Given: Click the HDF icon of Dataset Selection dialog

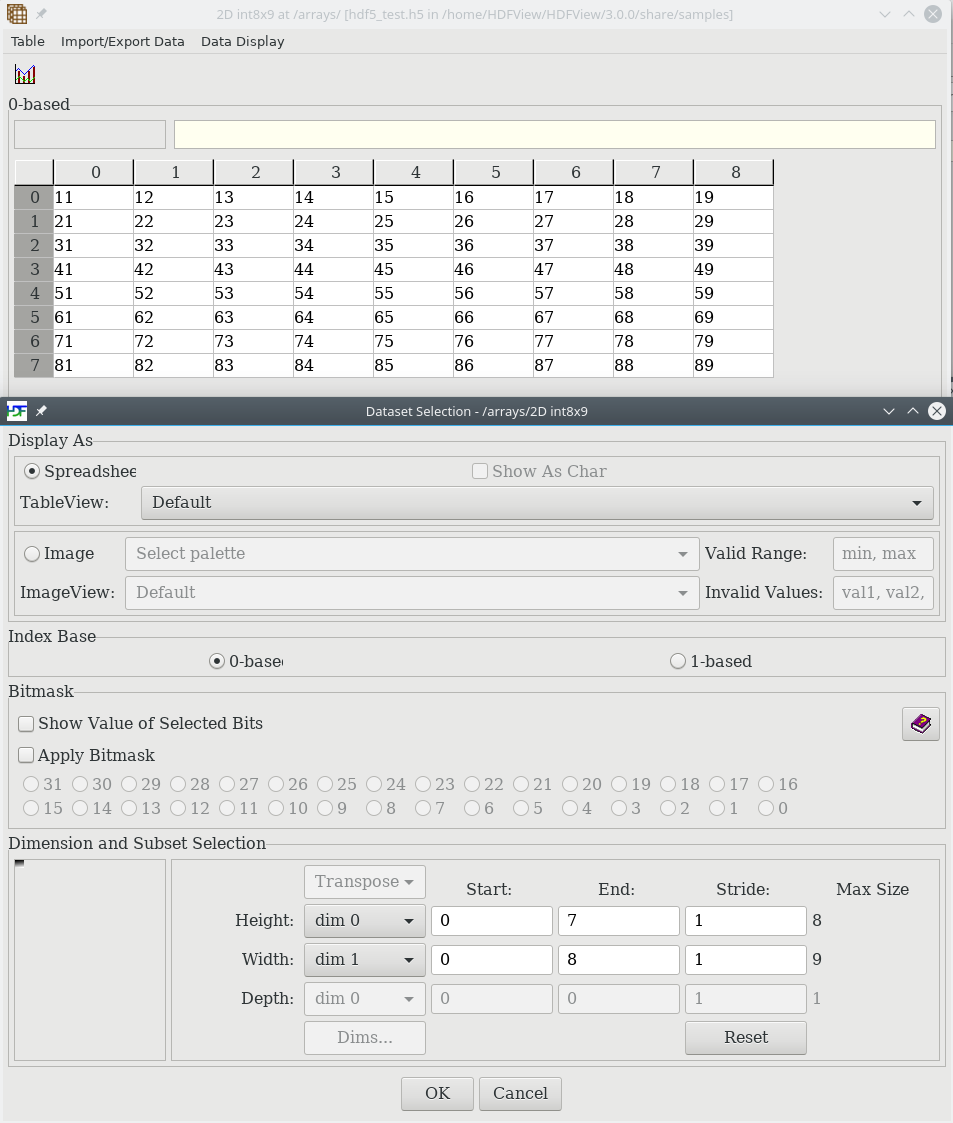Looking at the screenshot, I should tap(16, 411).
